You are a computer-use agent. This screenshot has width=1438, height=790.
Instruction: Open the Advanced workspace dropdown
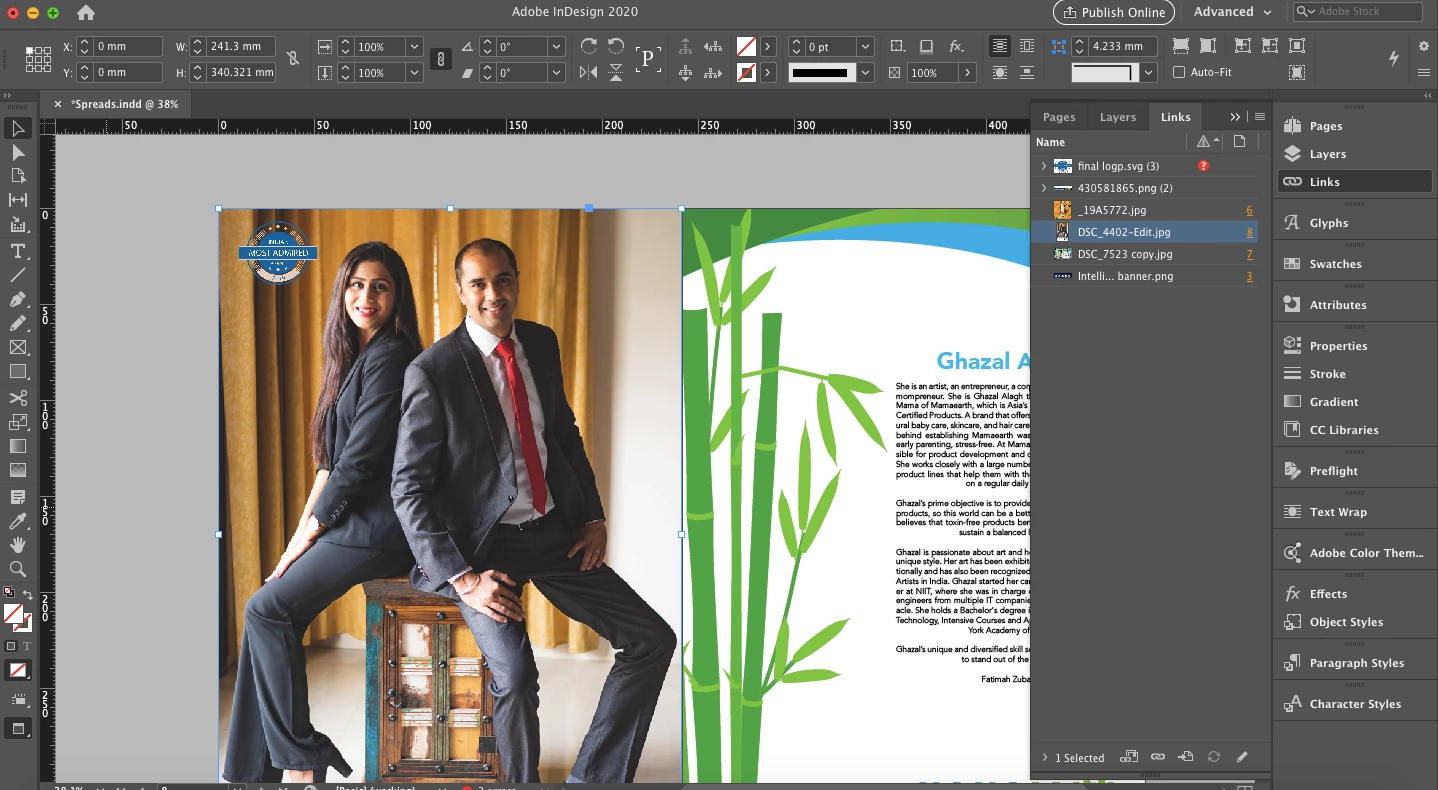pyautogui.click(x=1232, y=12)
